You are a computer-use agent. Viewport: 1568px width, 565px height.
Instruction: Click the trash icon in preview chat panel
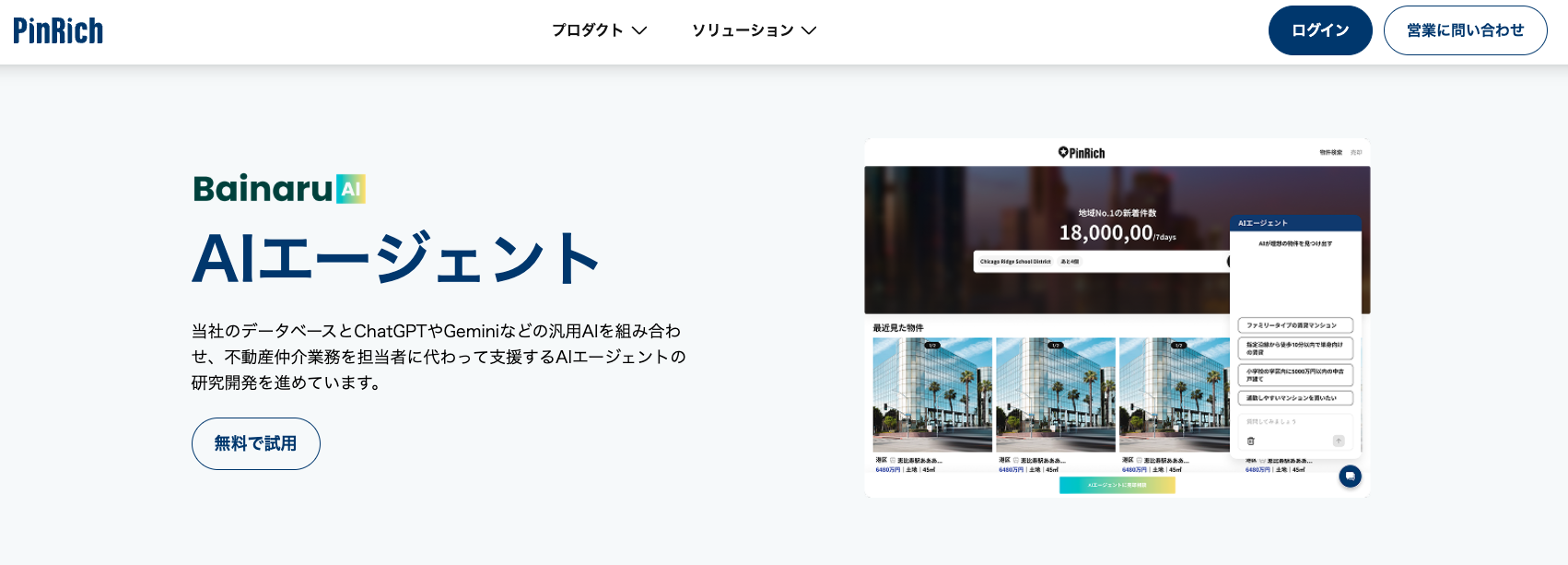tap(1250, 441)
